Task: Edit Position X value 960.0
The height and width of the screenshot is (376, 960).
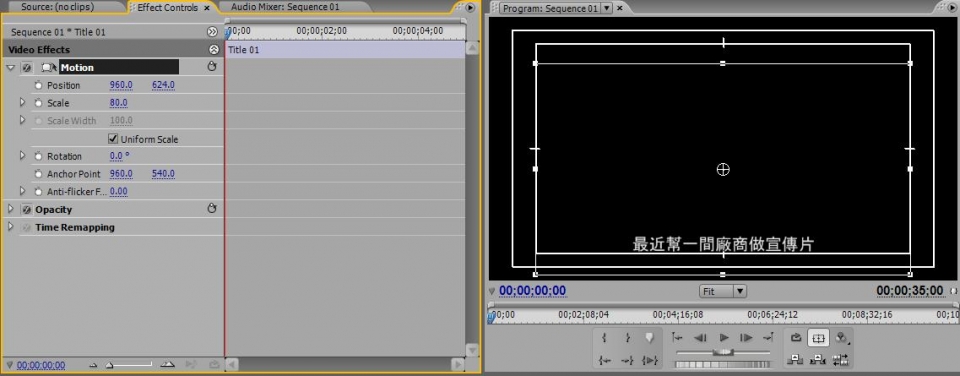Action: tap(121, 85)
